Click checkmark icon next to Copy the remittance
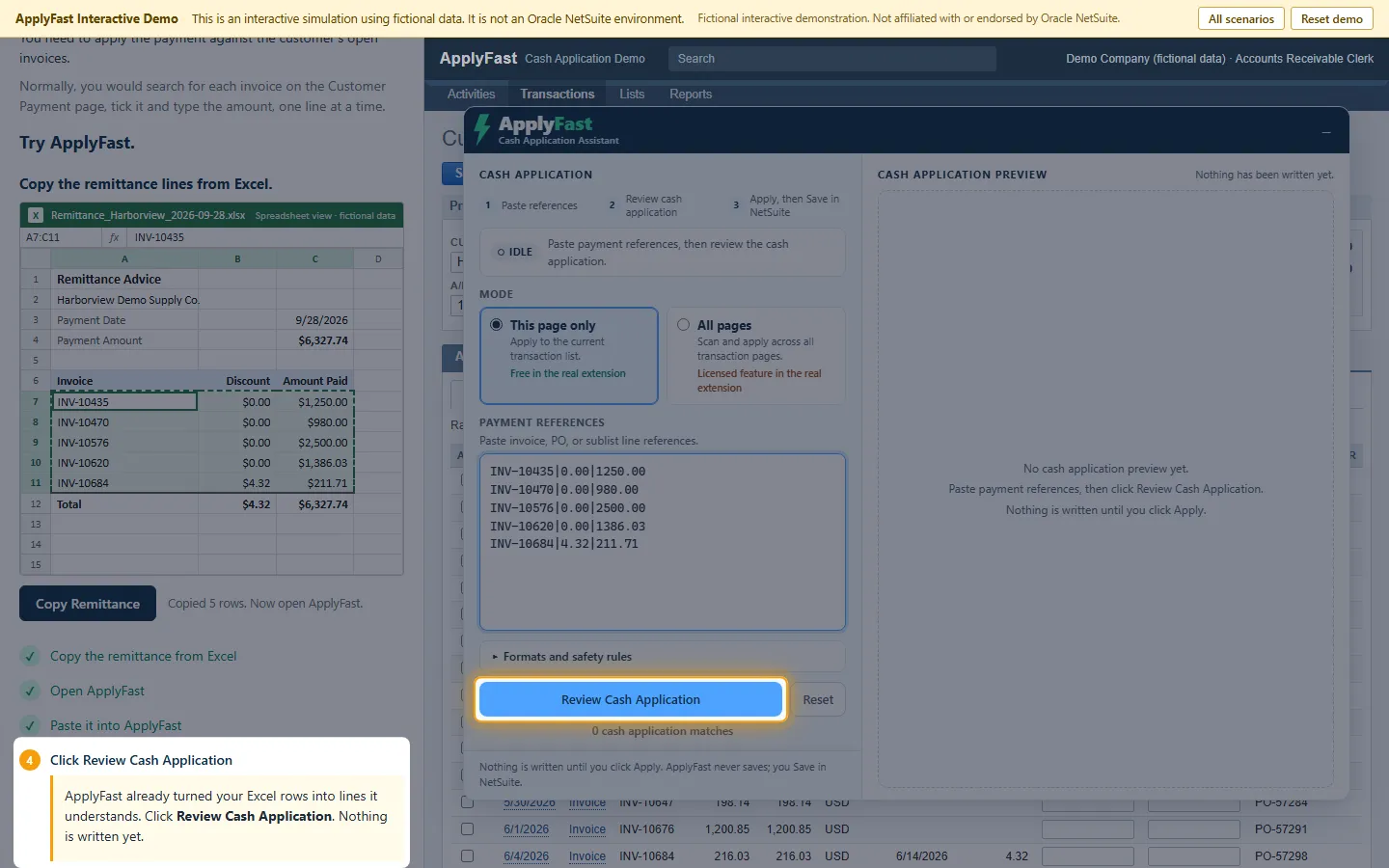This screenshot has width=1389, height=868. (31, 656)
